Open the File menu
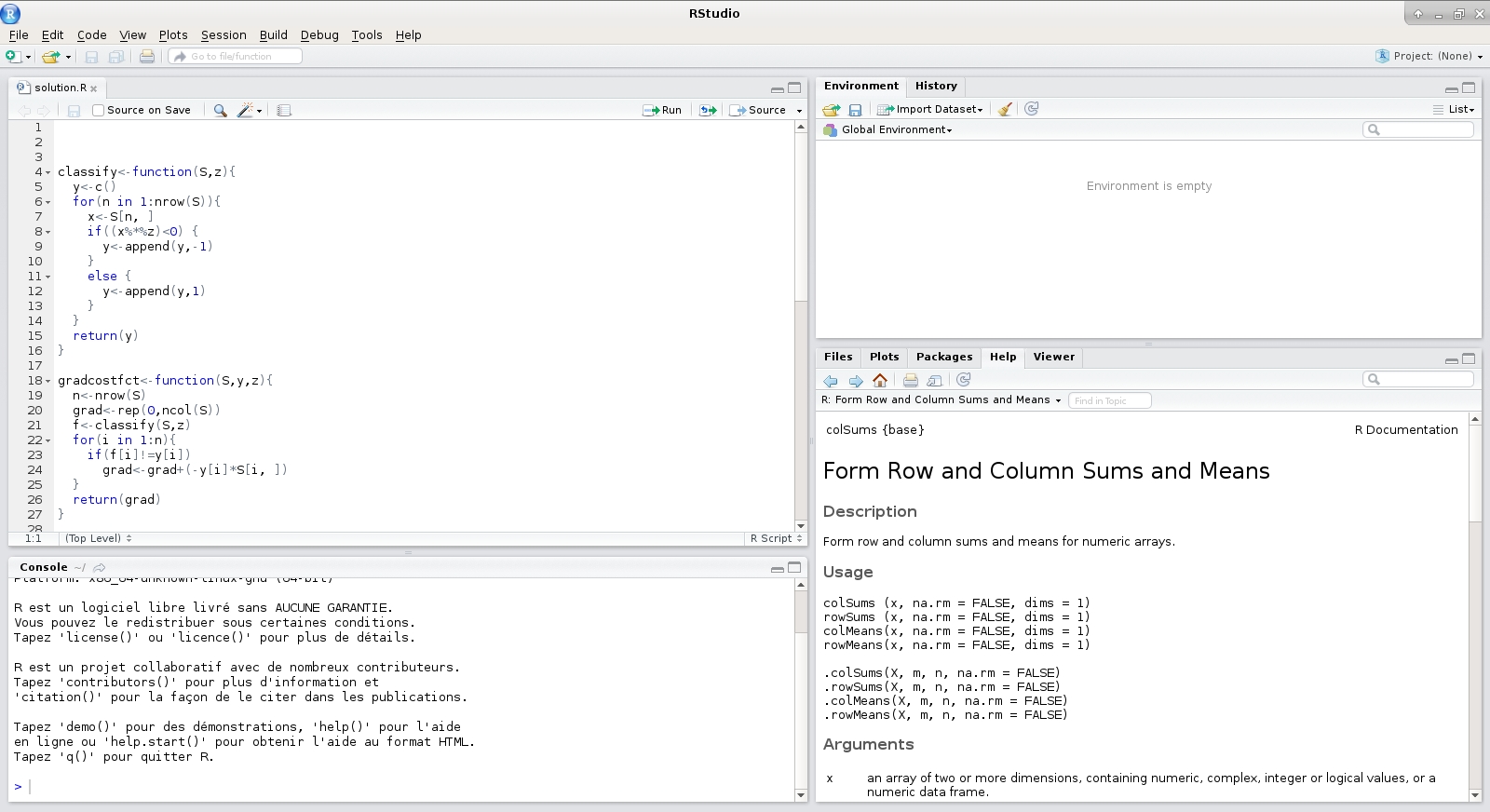 click(x=19, y=35)
